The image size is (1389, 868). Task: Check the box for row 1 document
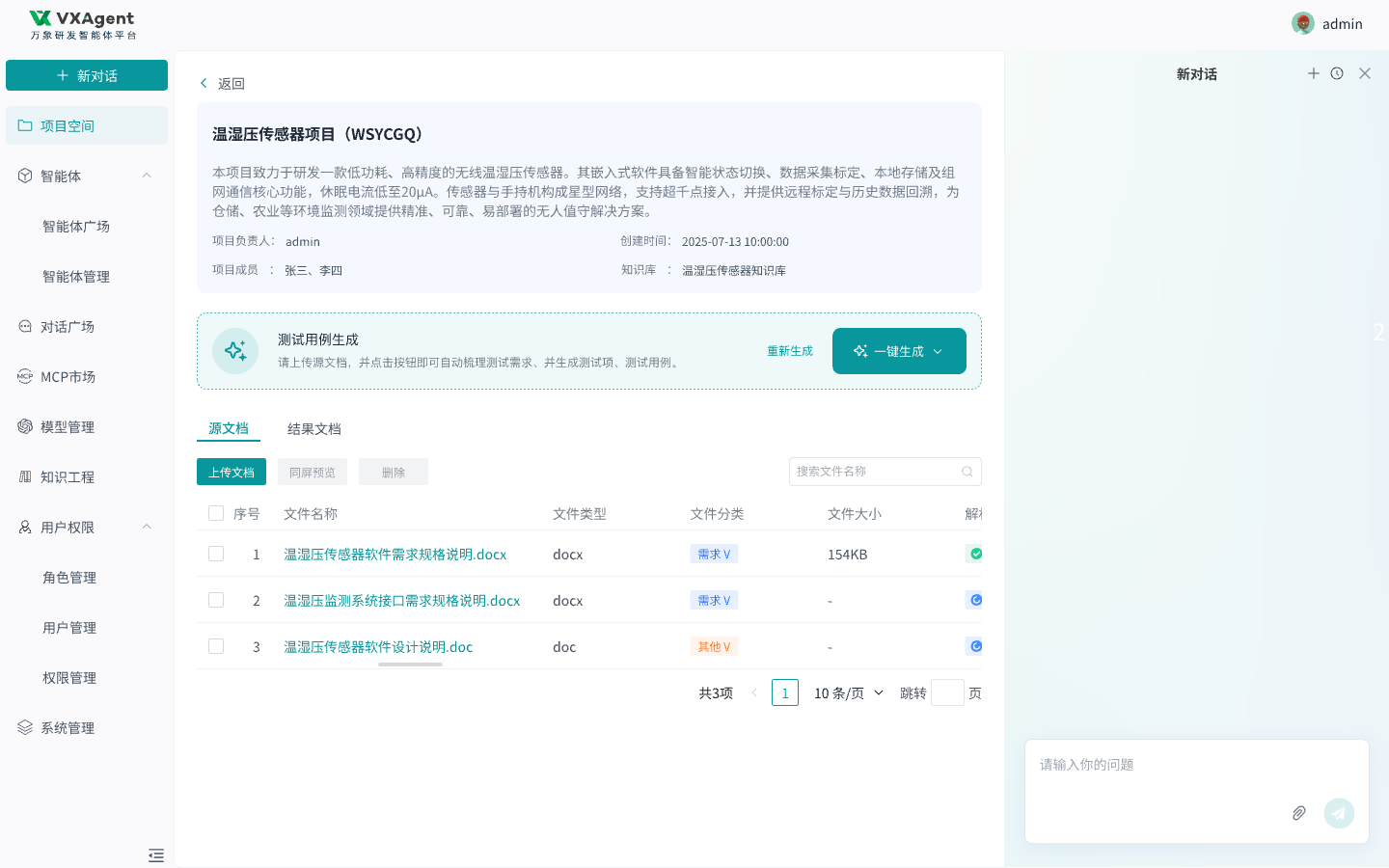tap(216, 554)
